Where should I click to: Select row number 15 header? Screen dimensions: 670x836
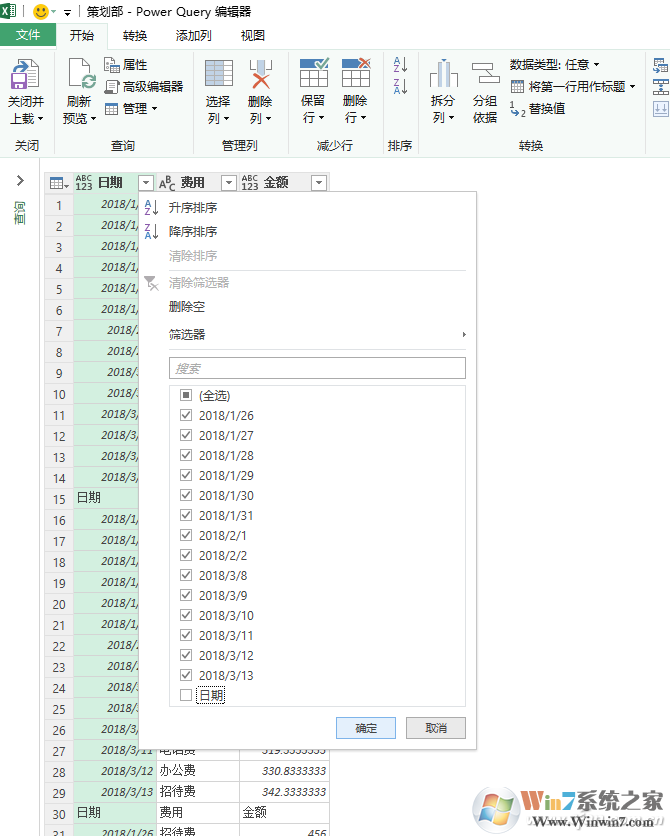click(x=59, y=499)
